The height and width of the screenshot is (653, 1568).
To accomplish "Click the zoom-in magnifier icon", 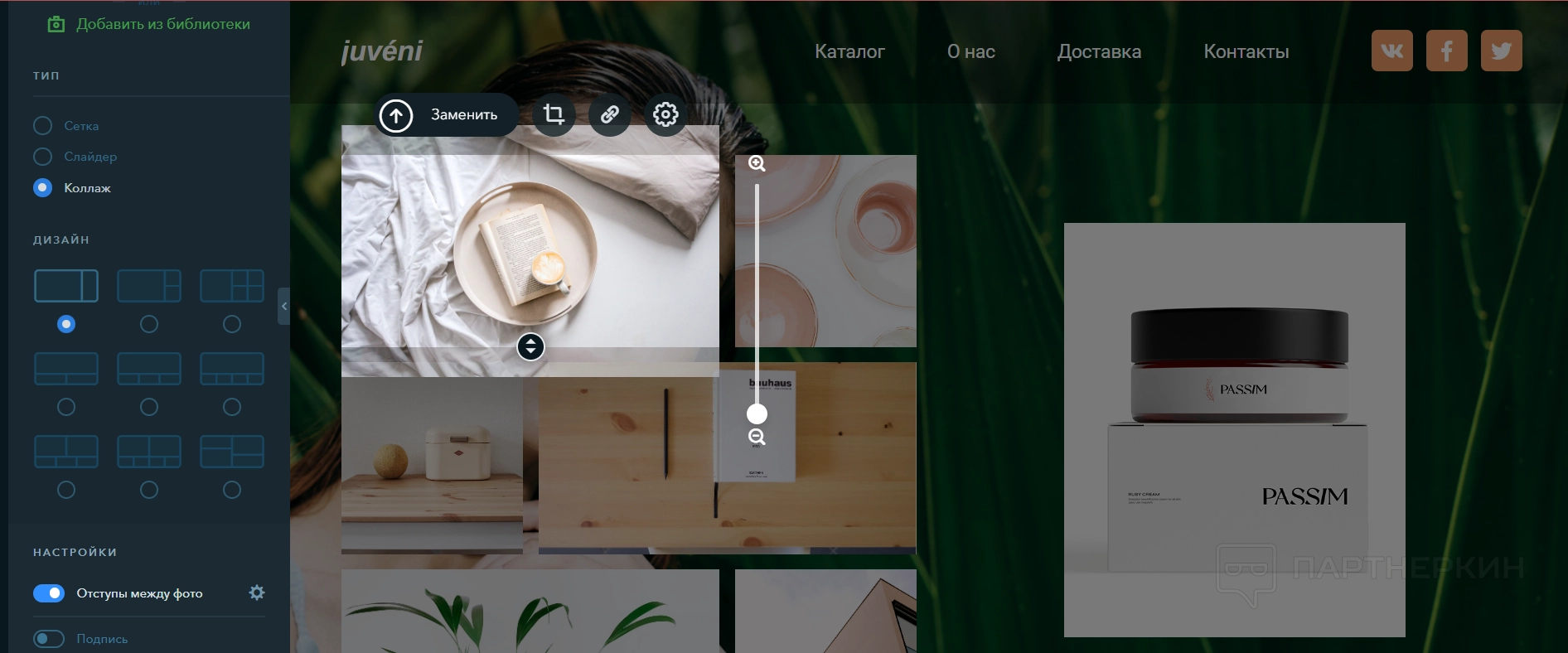I will point(757,164).
